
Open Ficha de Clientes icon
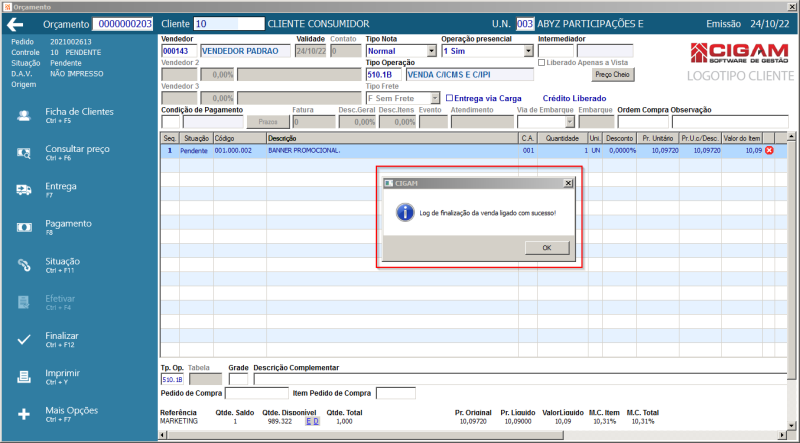pos(23,115)
